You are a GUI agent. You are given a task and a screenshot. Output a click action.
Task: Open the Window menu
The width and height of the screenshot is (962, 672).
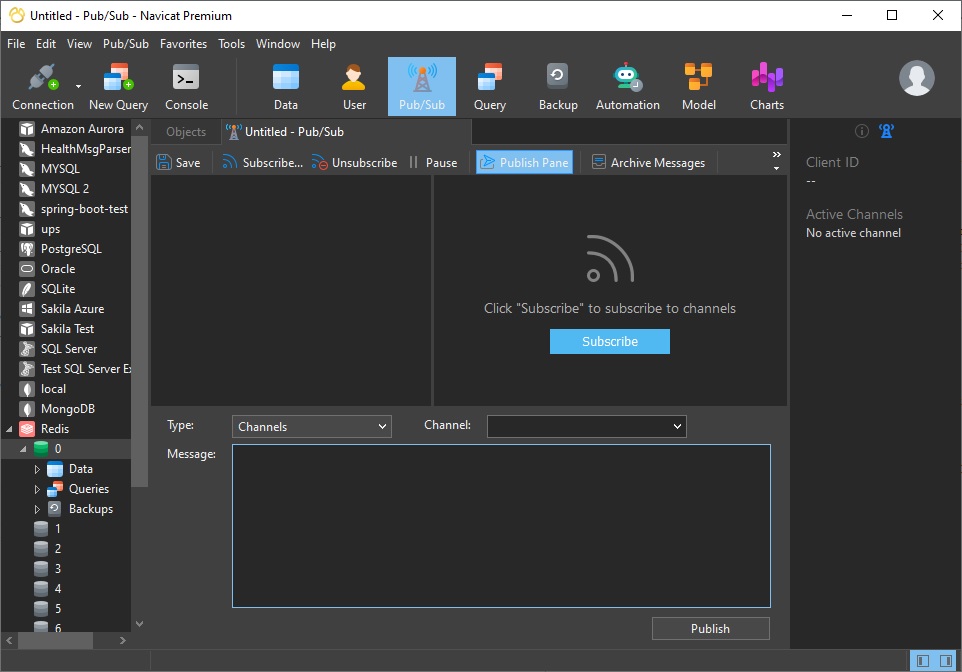coord(278,44)
